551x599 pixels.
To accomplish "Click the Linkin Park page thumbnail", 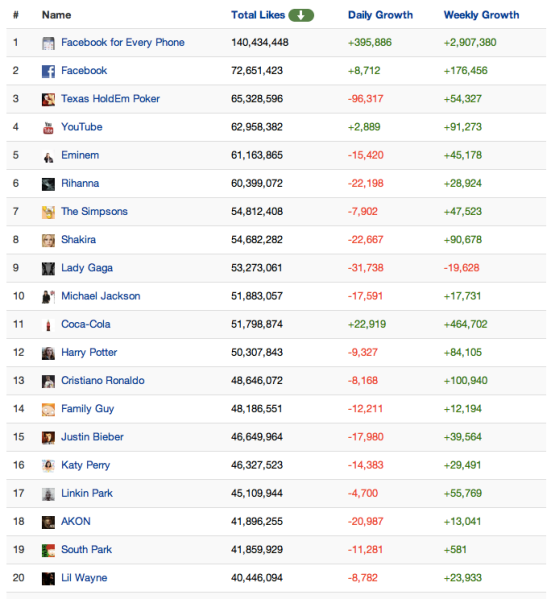I will (x=48, y=494).
